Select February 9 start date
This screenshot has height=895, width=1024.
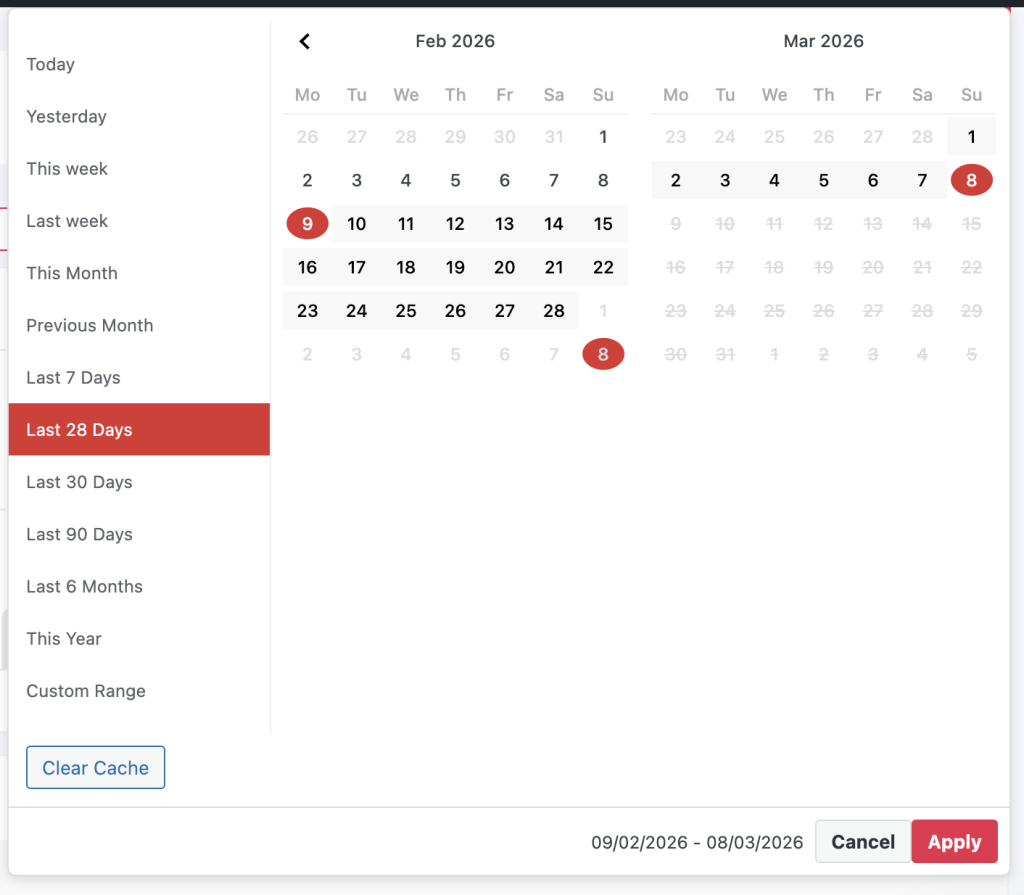tap(307, 224)
